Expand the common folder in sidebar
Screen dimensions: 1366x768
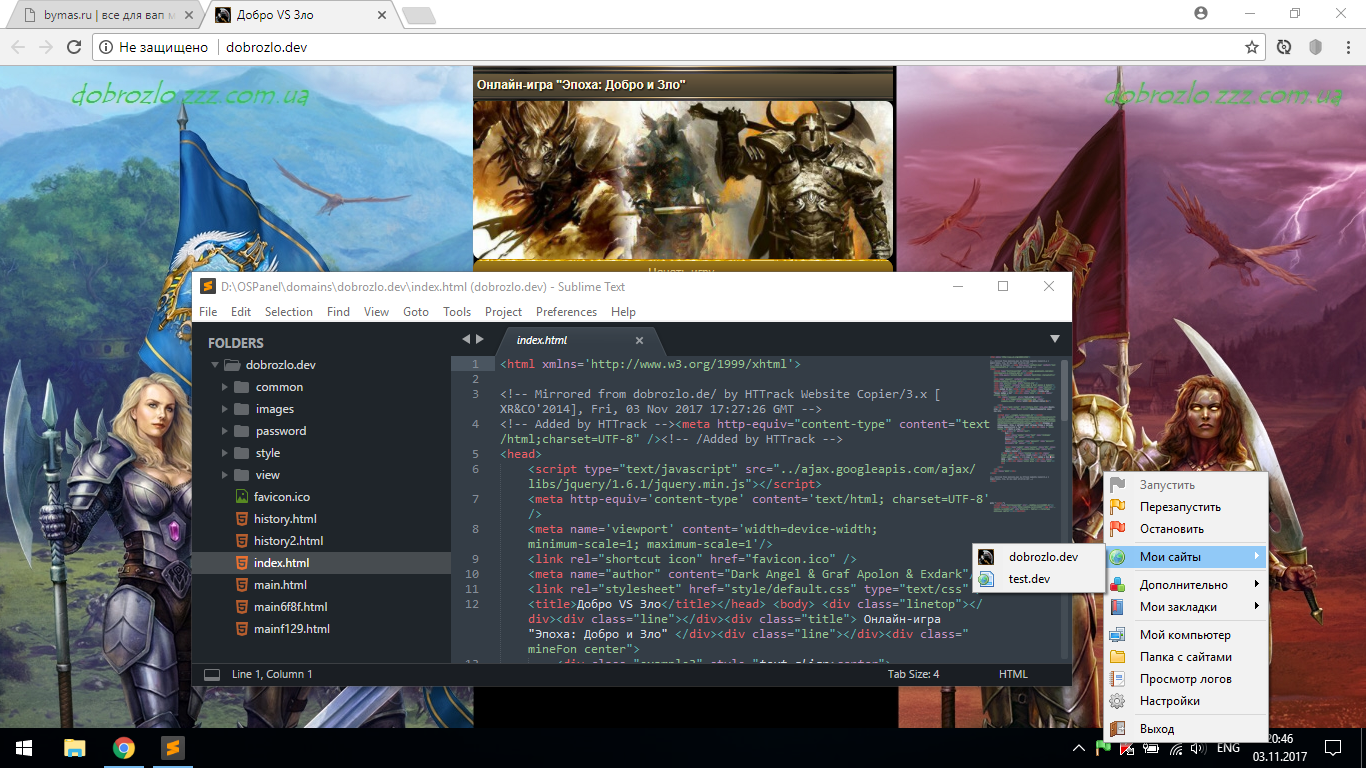pos(225,387)
